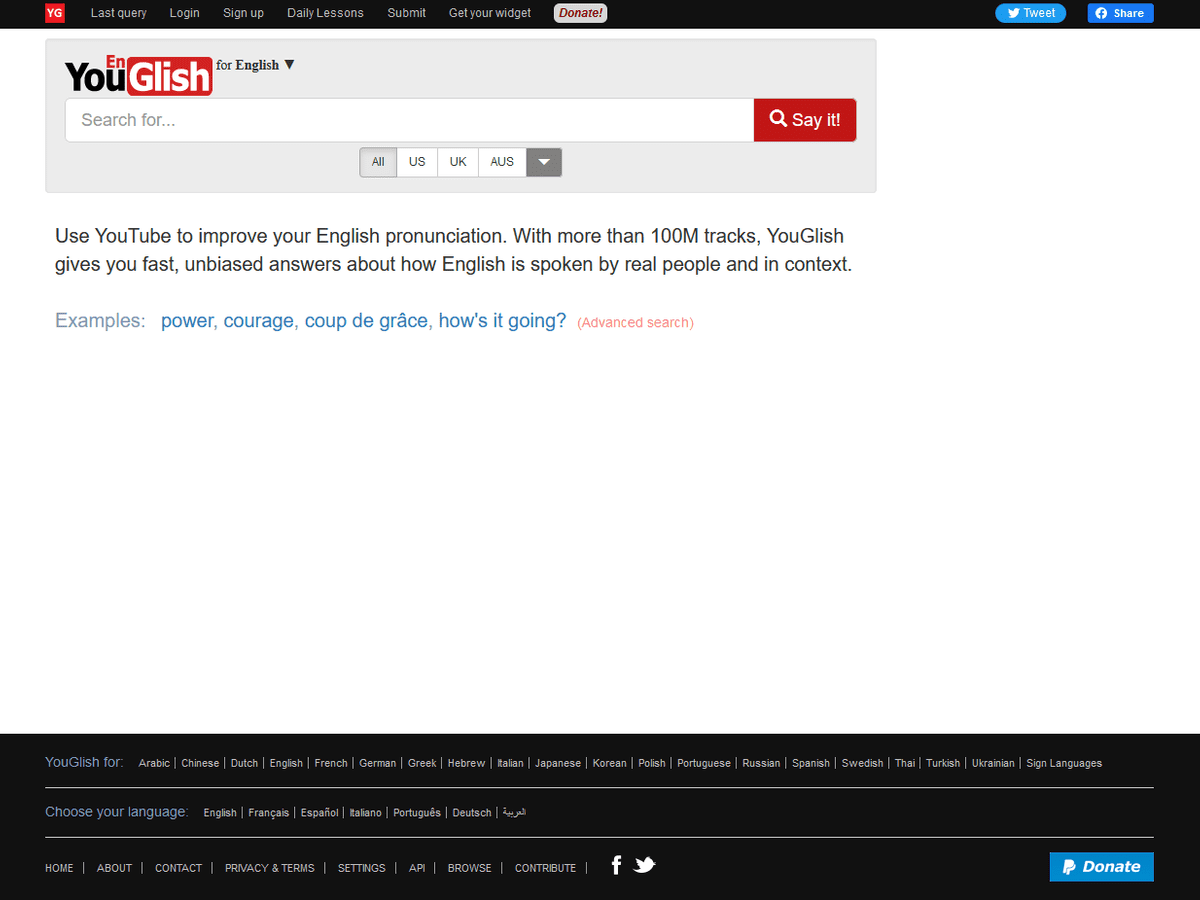This screenshot has height=900, width=1200.
Task: Try the coup de grâce example
Action: click(x=366, y=321)
